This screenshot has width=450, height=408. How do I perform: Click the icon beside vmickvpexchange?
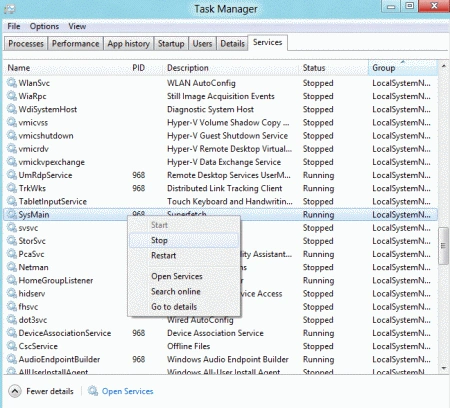click(x=12, y=162)
